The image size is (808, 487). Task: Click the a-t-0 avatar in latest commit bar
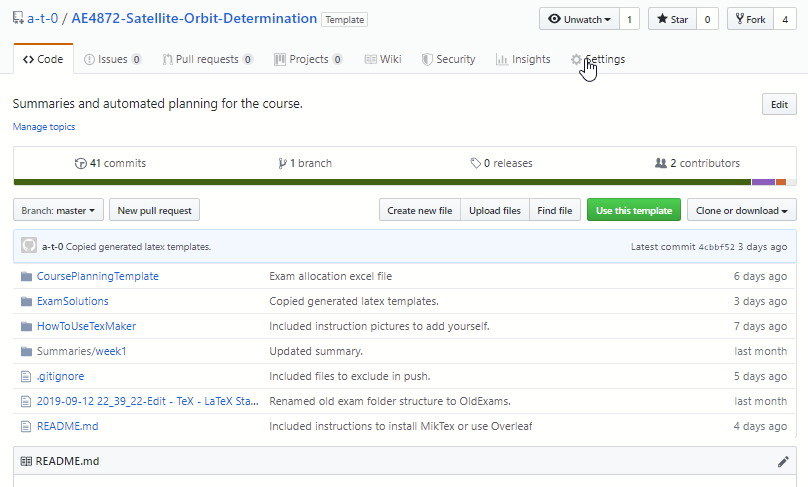pyautogui.click(x=29, y=245)
